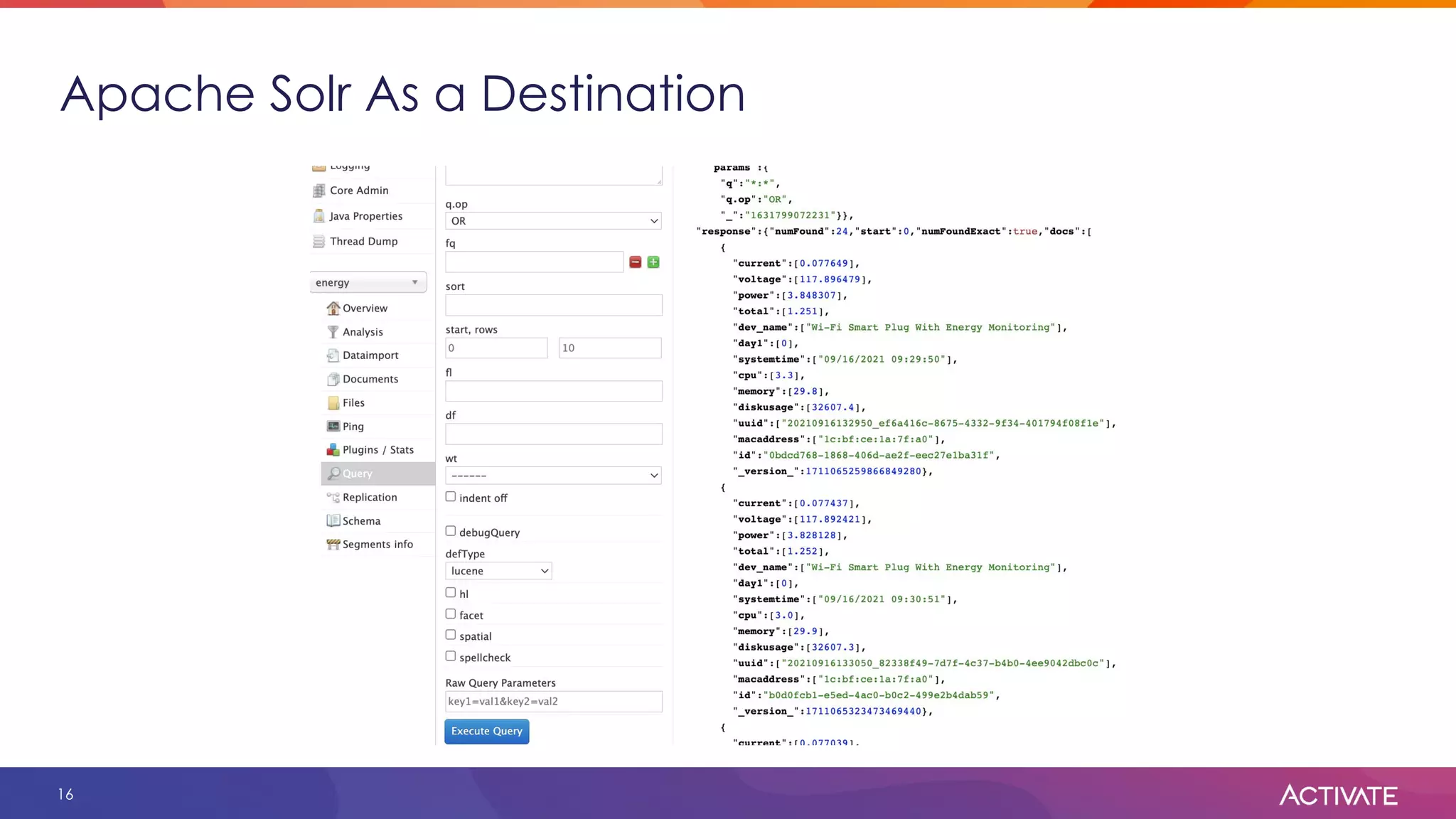Click the Dataimport icon
The height and width of the screenshot is (819, 1456).
point(333,355)
